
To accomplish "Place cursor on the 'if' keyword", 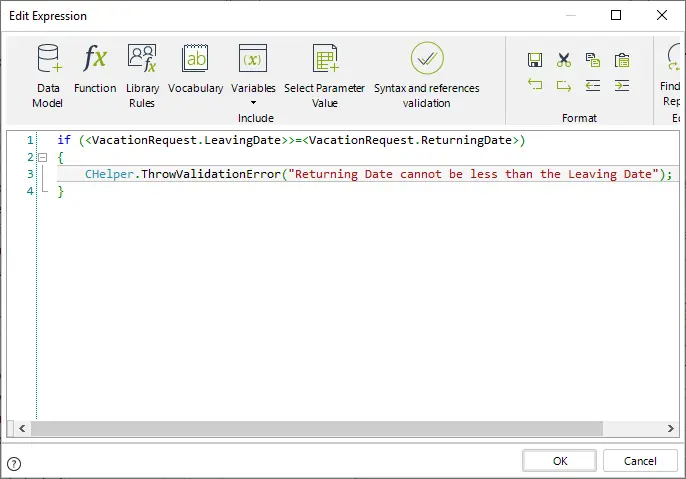I will pyautogui.click(x=64, y=140).
